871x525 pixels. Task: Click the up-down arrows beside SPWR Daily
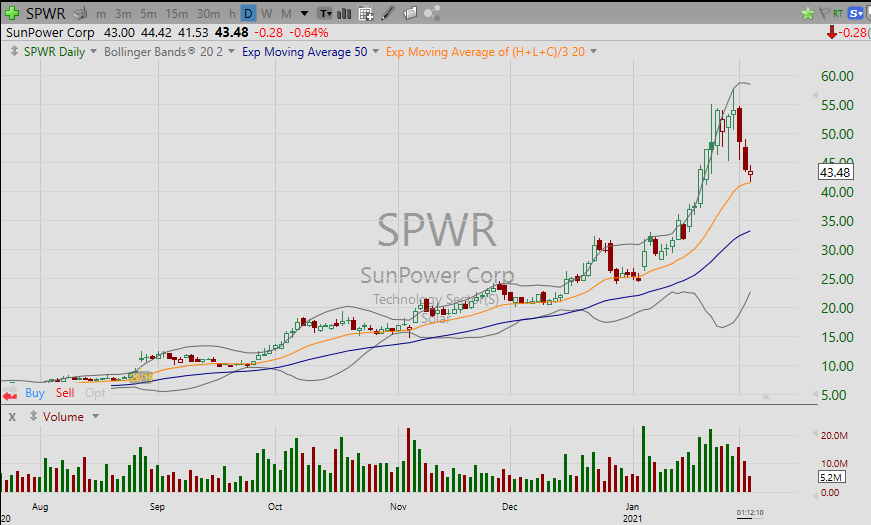coord(14,51)
